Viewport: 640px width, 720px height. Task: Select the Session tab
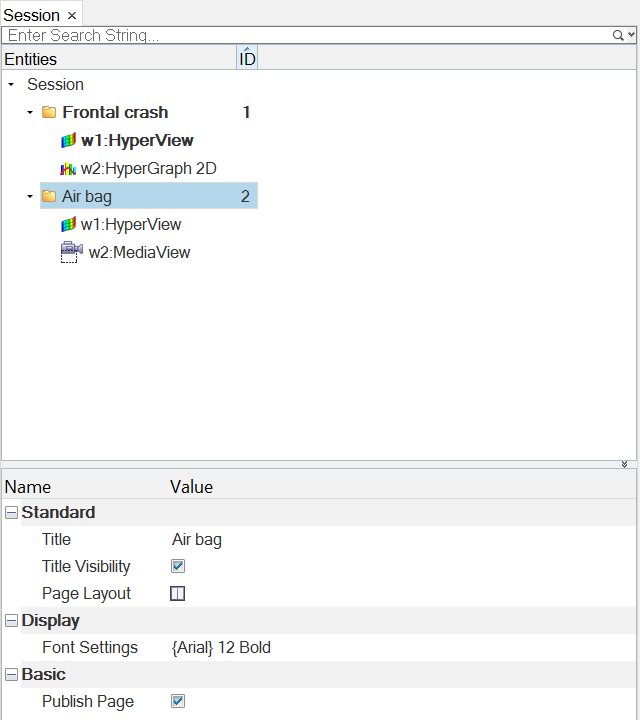(x=32, y=15)
